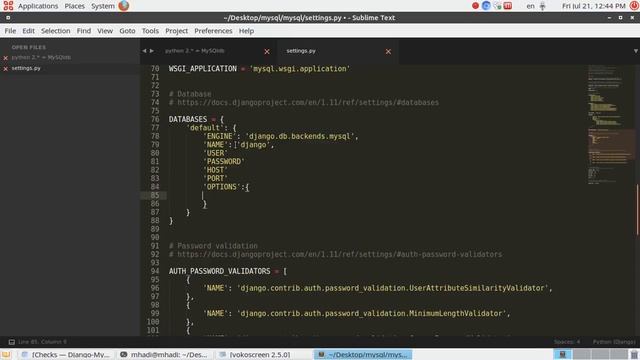Viewport: 640px width, 360px height.
Task: Switch to Checks Django-My taskbar window
Action: point(65,354)
